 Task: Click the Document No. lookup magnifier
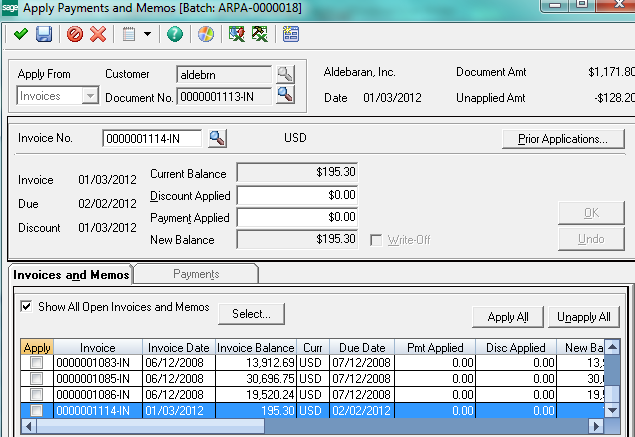tap(286, 95)
